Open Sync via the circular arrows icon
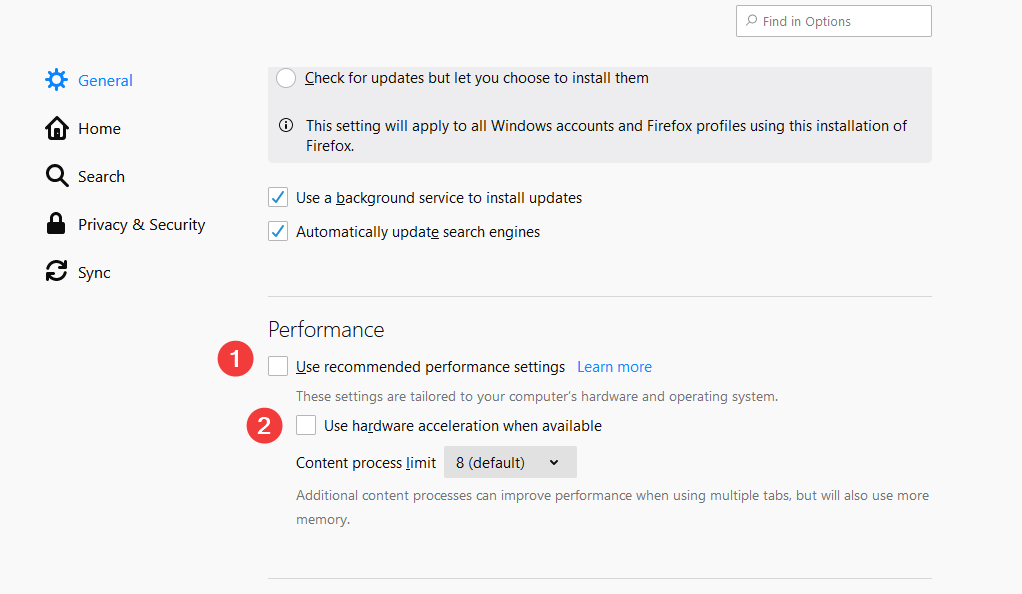Viewport: 1022px width, 594px height. tap(56, 271)
